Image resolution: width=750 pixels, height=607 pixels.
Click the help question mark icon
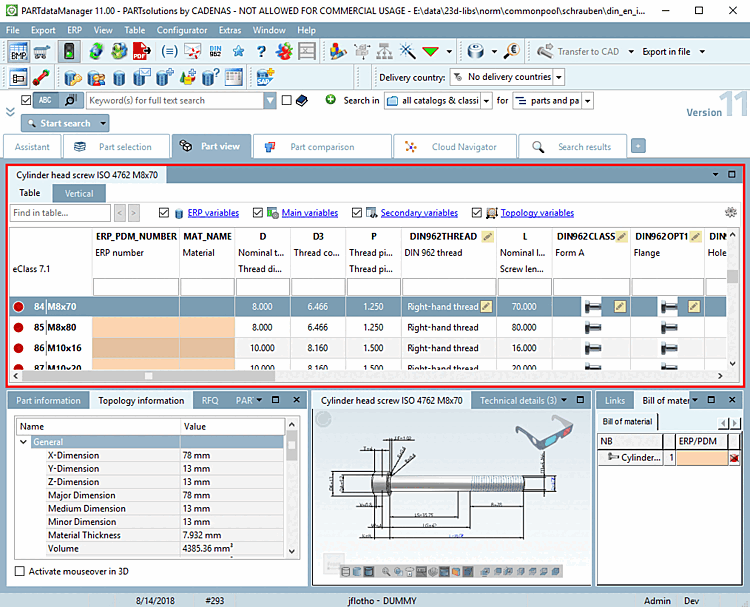[261, 51]
